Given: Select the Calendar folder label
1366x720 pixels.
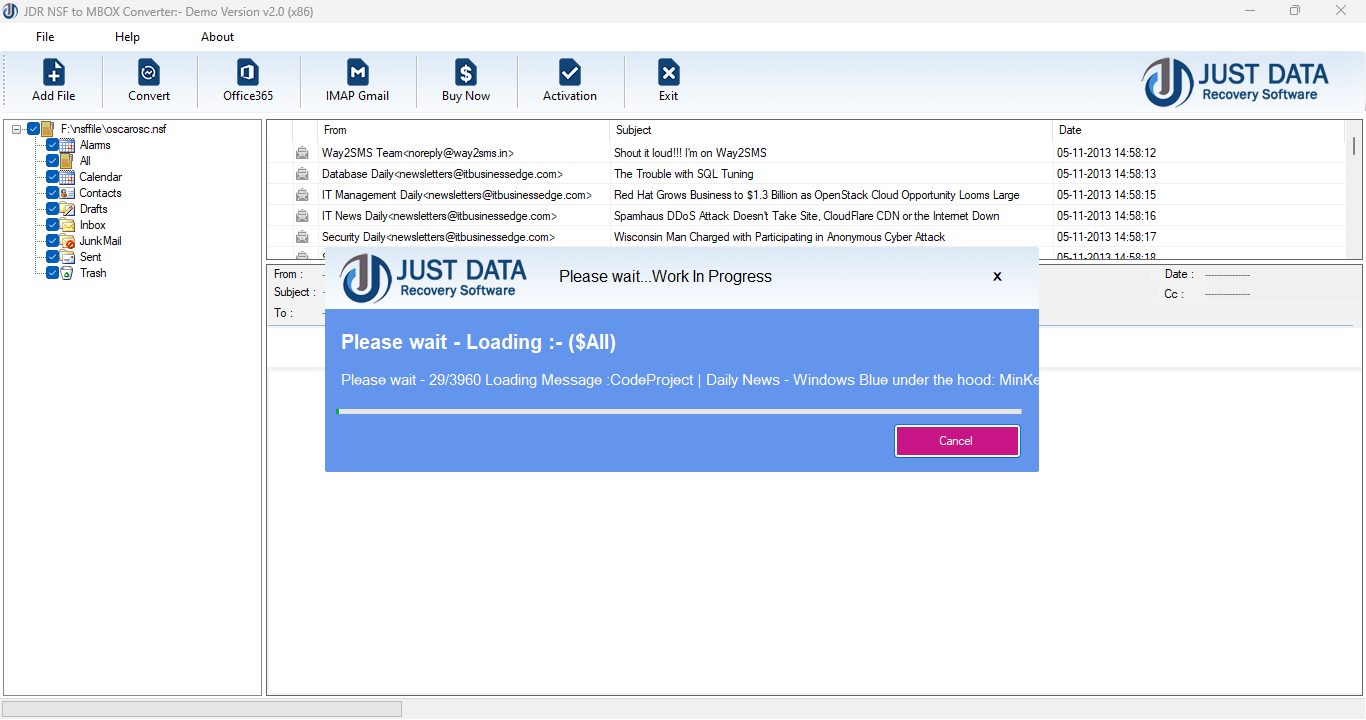Looking at the screenshot, I should point(101,177).
